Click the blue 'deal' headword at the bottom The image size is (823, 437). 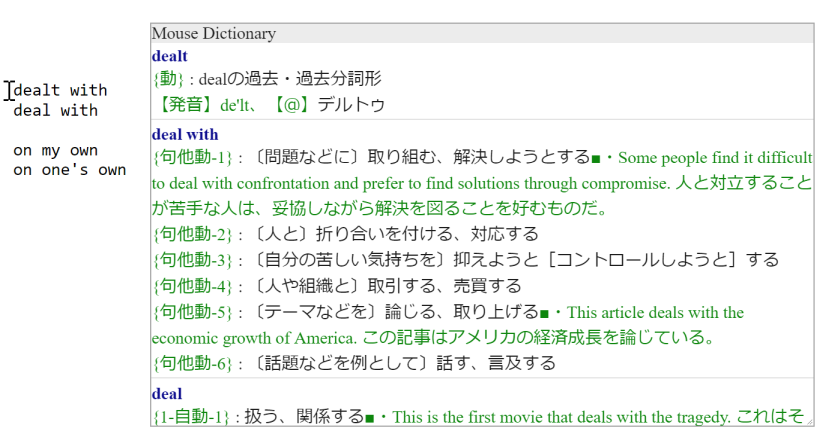[166, 394]
